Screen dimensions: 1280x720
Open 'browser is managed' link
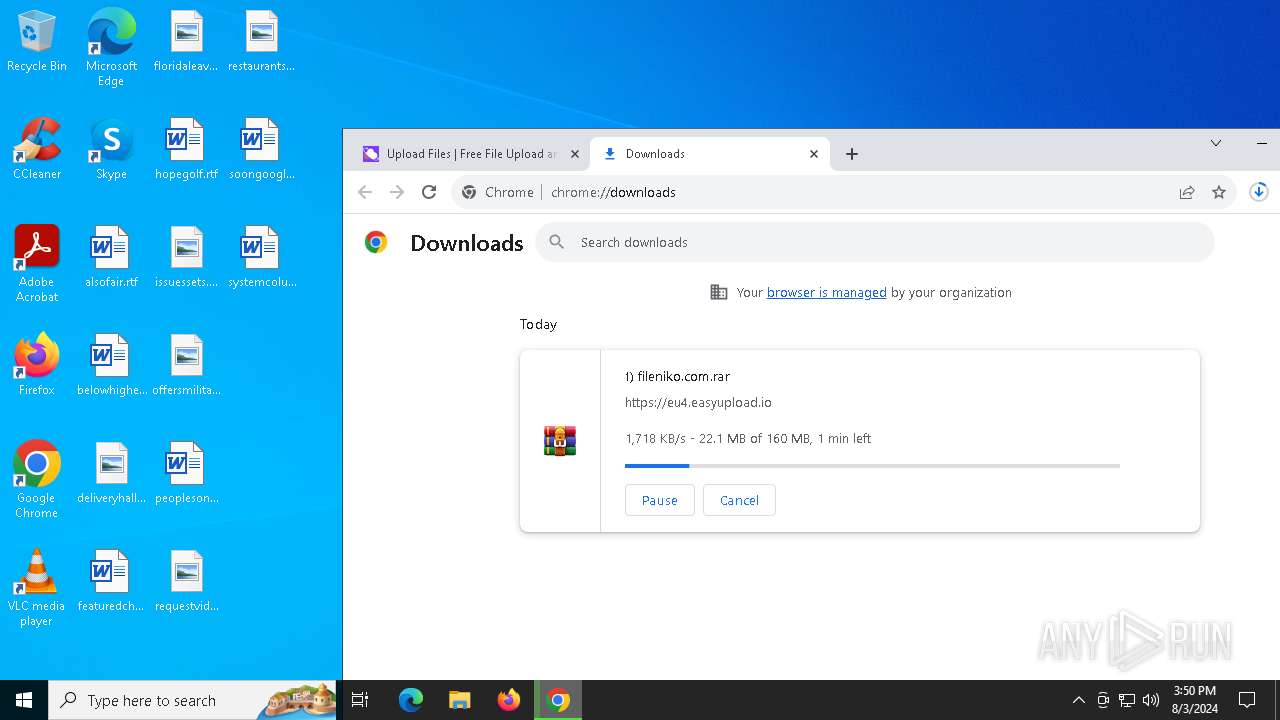point(826,293)
